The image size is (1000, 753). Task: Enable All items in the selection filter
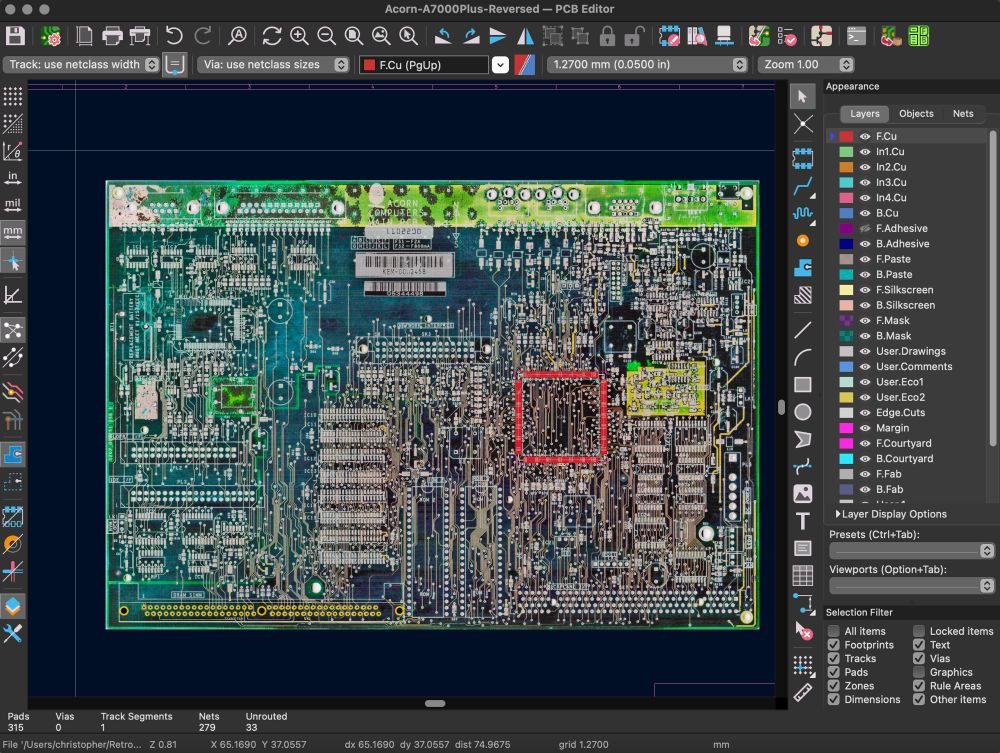coord(833,631)
